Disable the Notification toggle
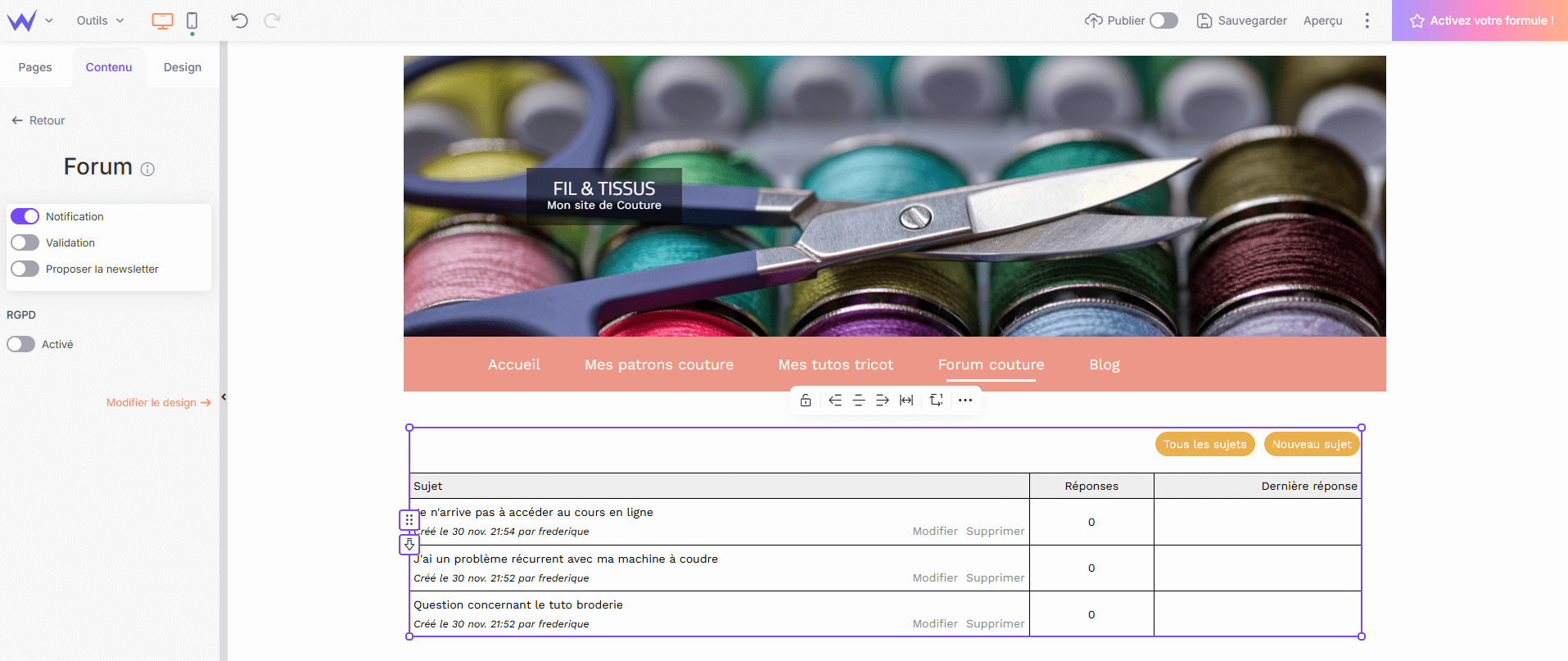 pyautogui.click(x=25, y=216)
